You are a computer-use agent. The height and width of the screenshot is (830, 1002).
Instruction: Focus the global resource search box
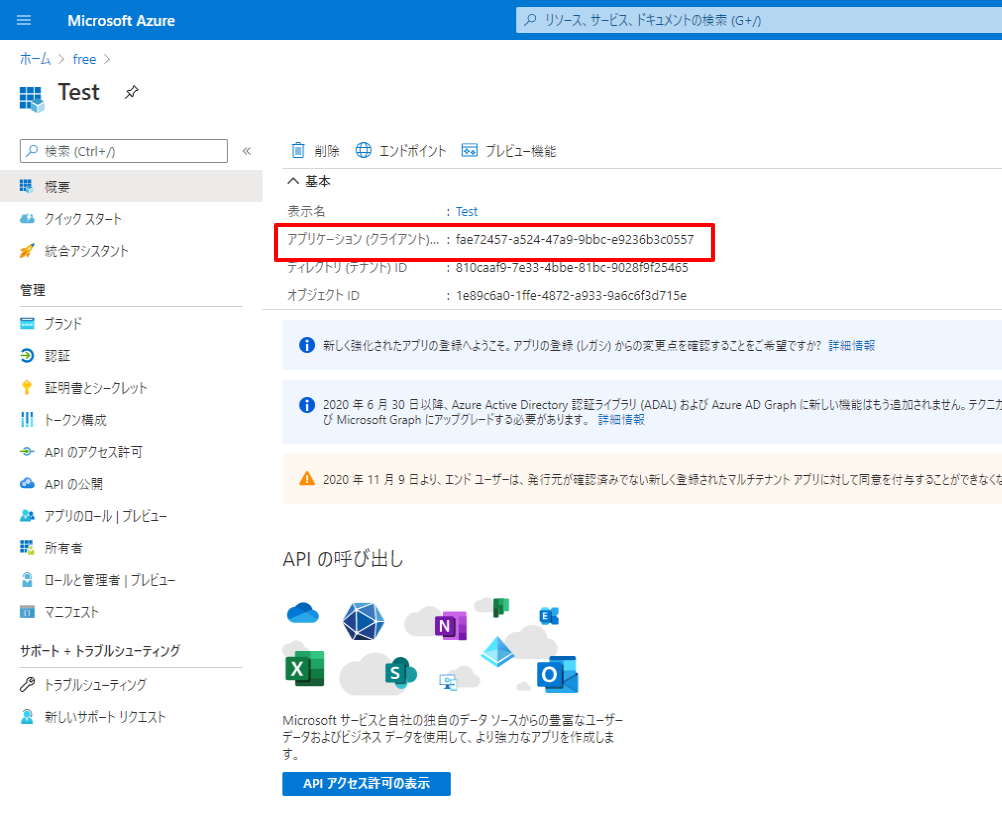759,20
